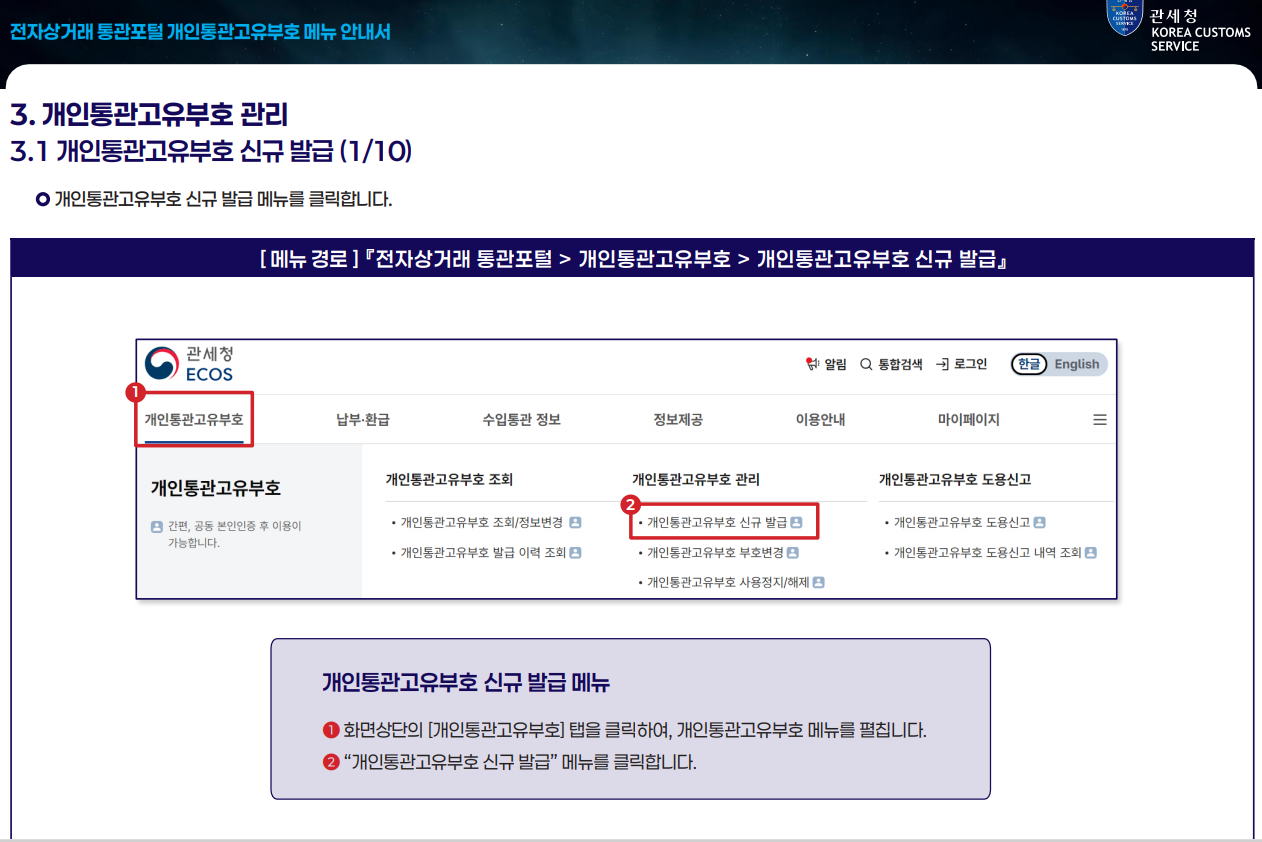Click the 통합검색 magnifier icon
Image resolution: width=1262 pixels, height=842 pixels.
pos(866,364)
